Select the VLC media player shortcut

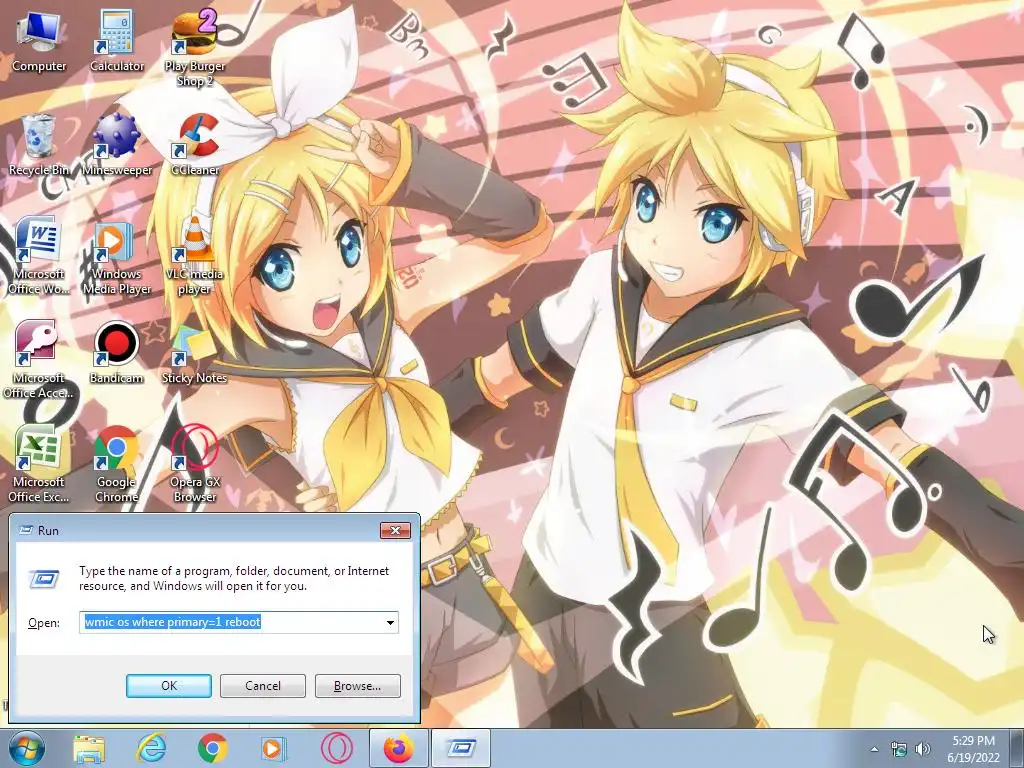point(195,257)
